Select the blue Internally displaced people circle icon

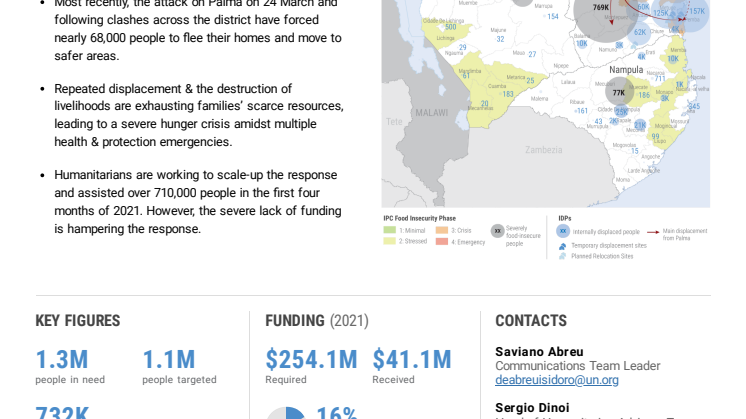point(563,231)
